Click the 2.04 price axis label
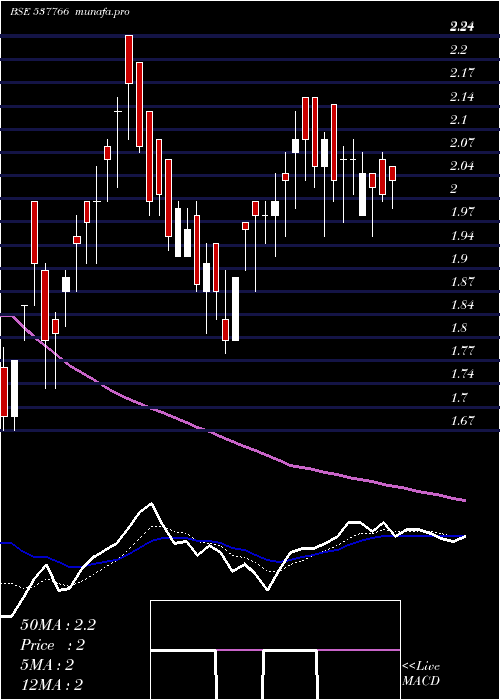Screen dimensions: 500x700 [462, 166]
